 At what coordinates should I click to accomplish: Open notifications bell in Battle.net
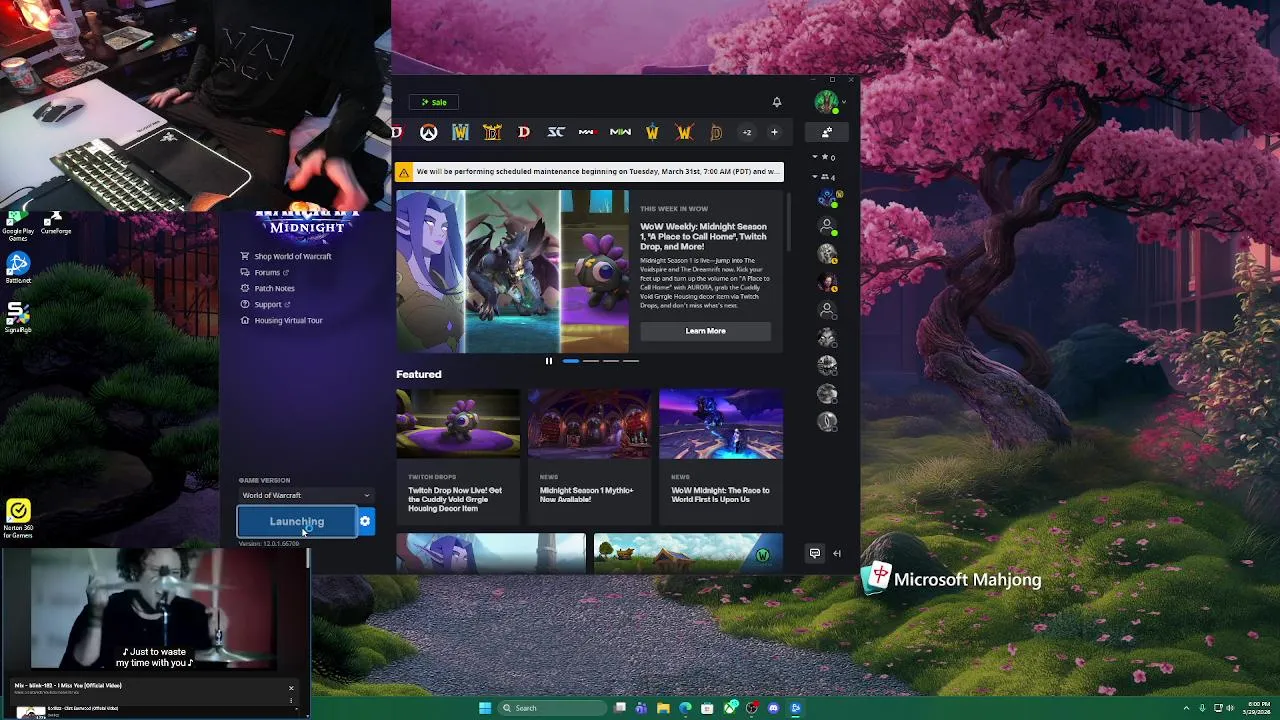point(776,102)
